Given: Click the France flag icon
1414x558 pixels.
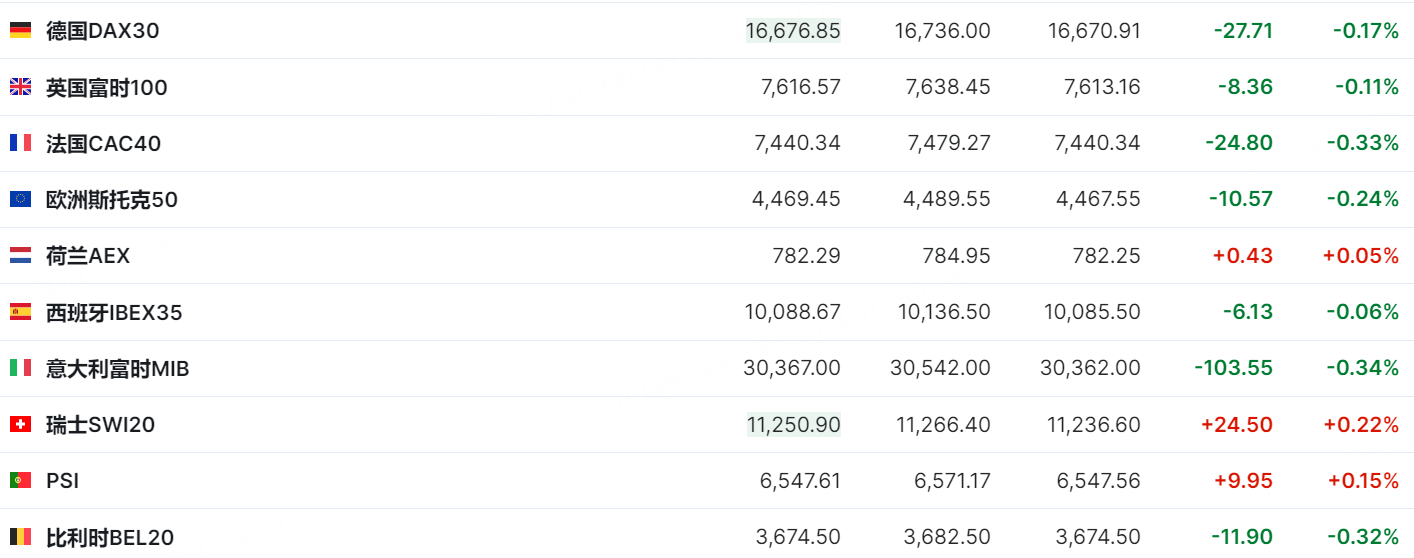Looking at the screenshot, I should click(20, 143).
